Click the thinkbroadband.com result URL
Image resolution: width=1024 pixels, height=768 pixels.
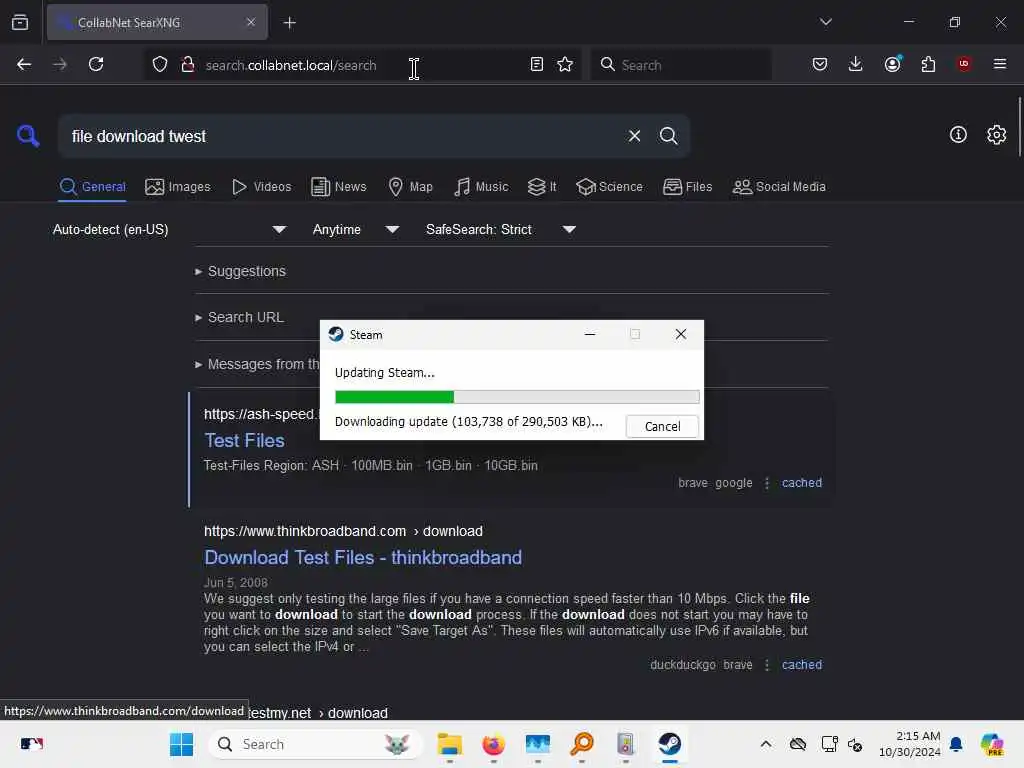point(343,531)
